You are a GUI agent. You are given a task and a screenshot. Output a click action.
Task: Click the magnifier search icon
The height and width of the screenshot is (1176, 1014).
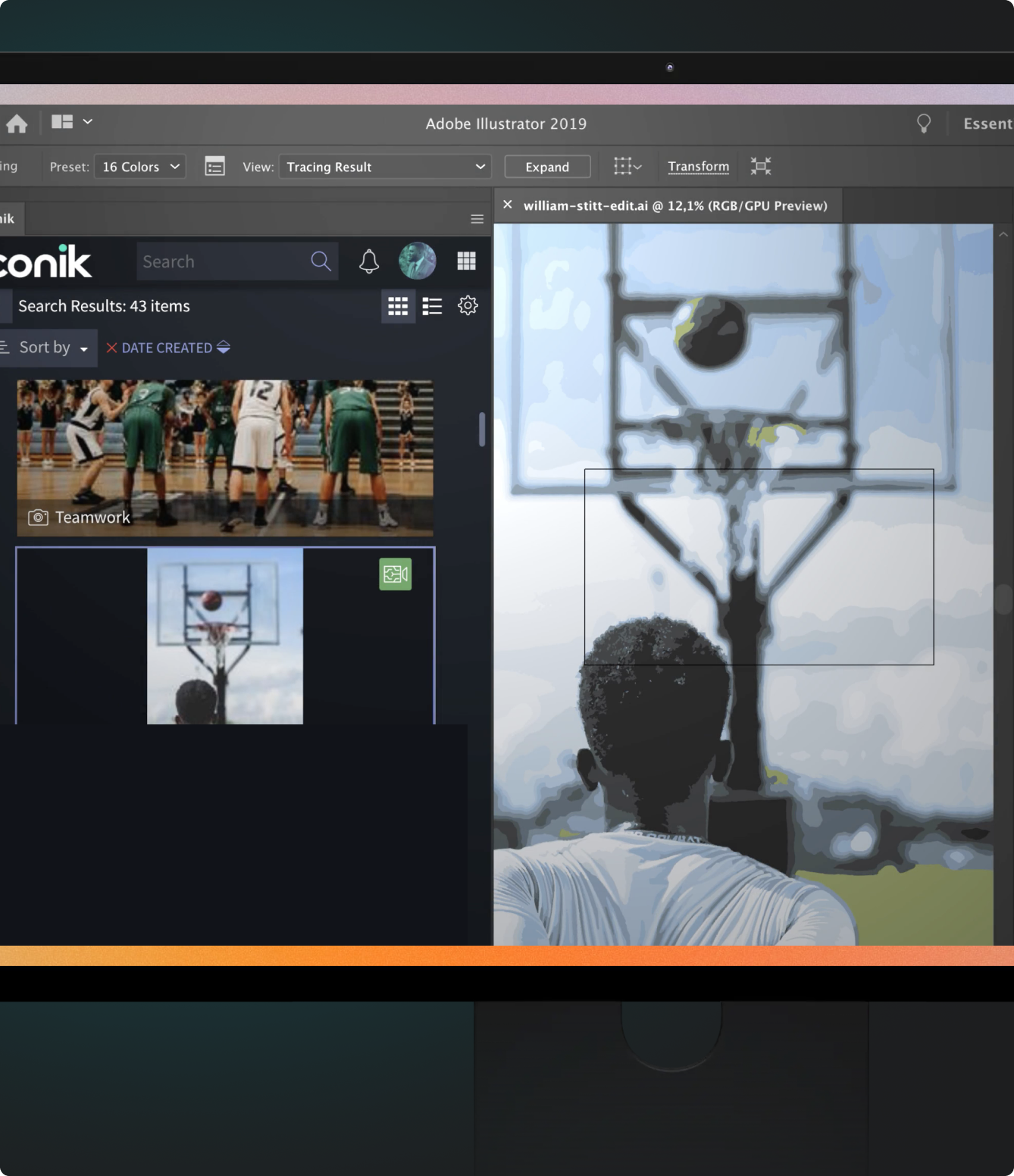pos(321,261)
